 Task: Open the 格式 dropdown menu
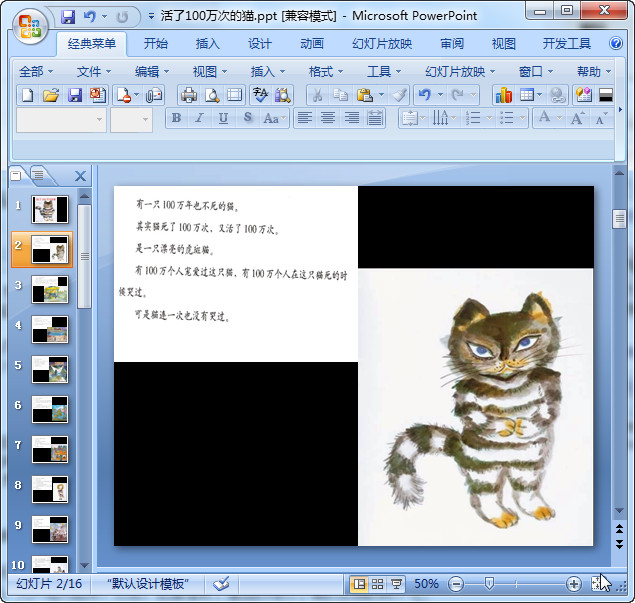325,72
